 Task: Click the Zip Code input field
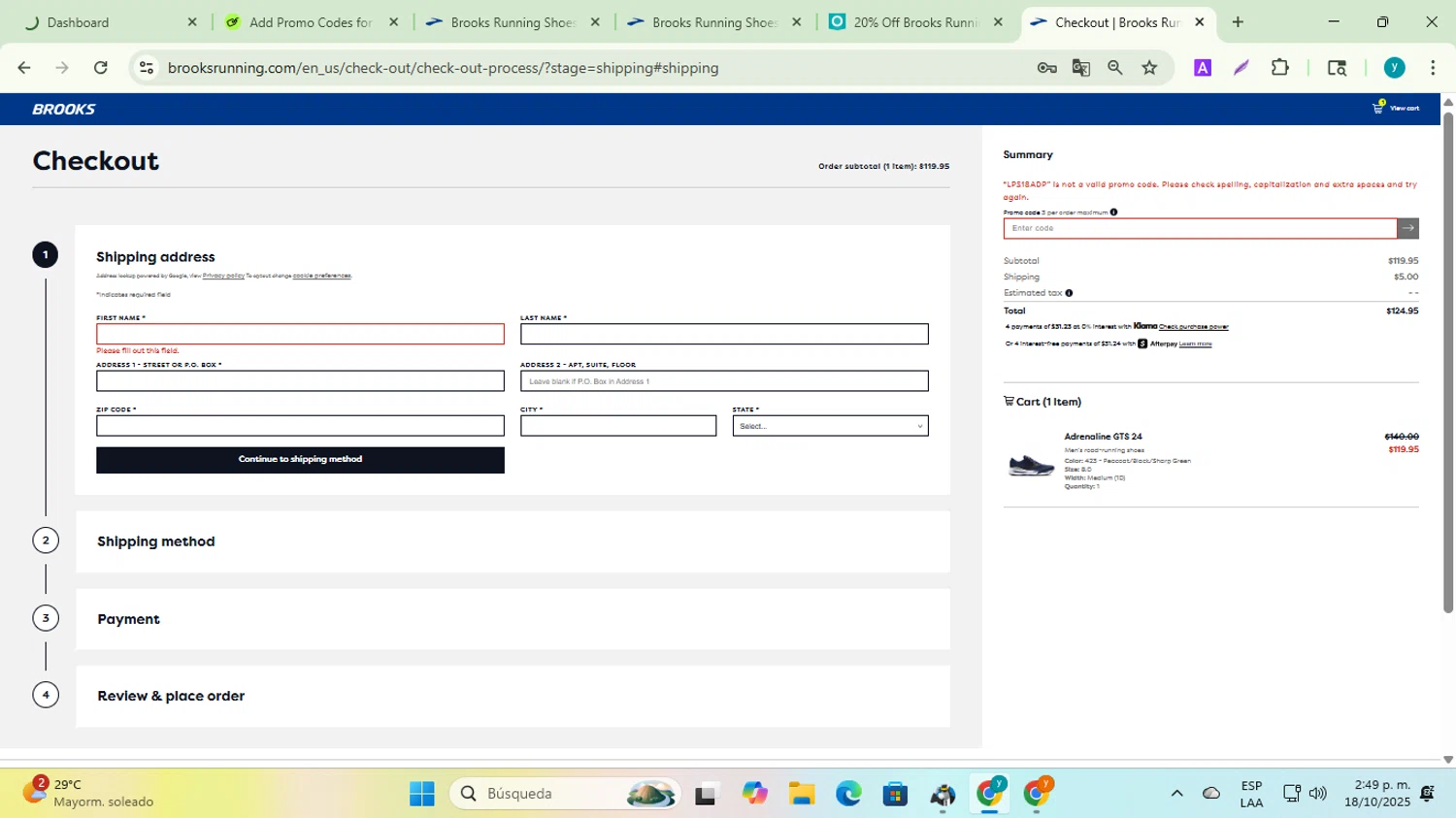point(300,426)
